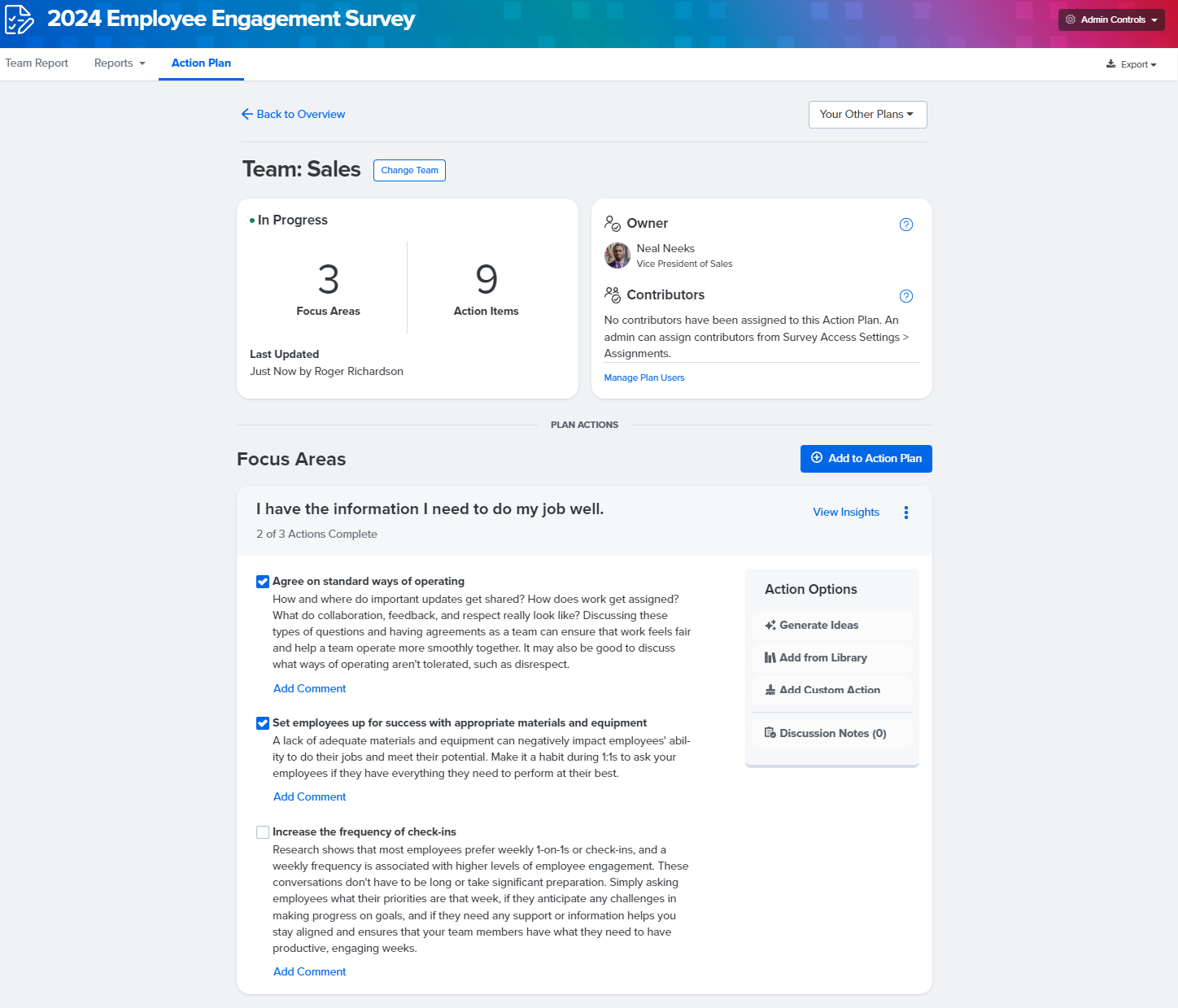Click the help icon beside Contributors

tap(905, 296)
